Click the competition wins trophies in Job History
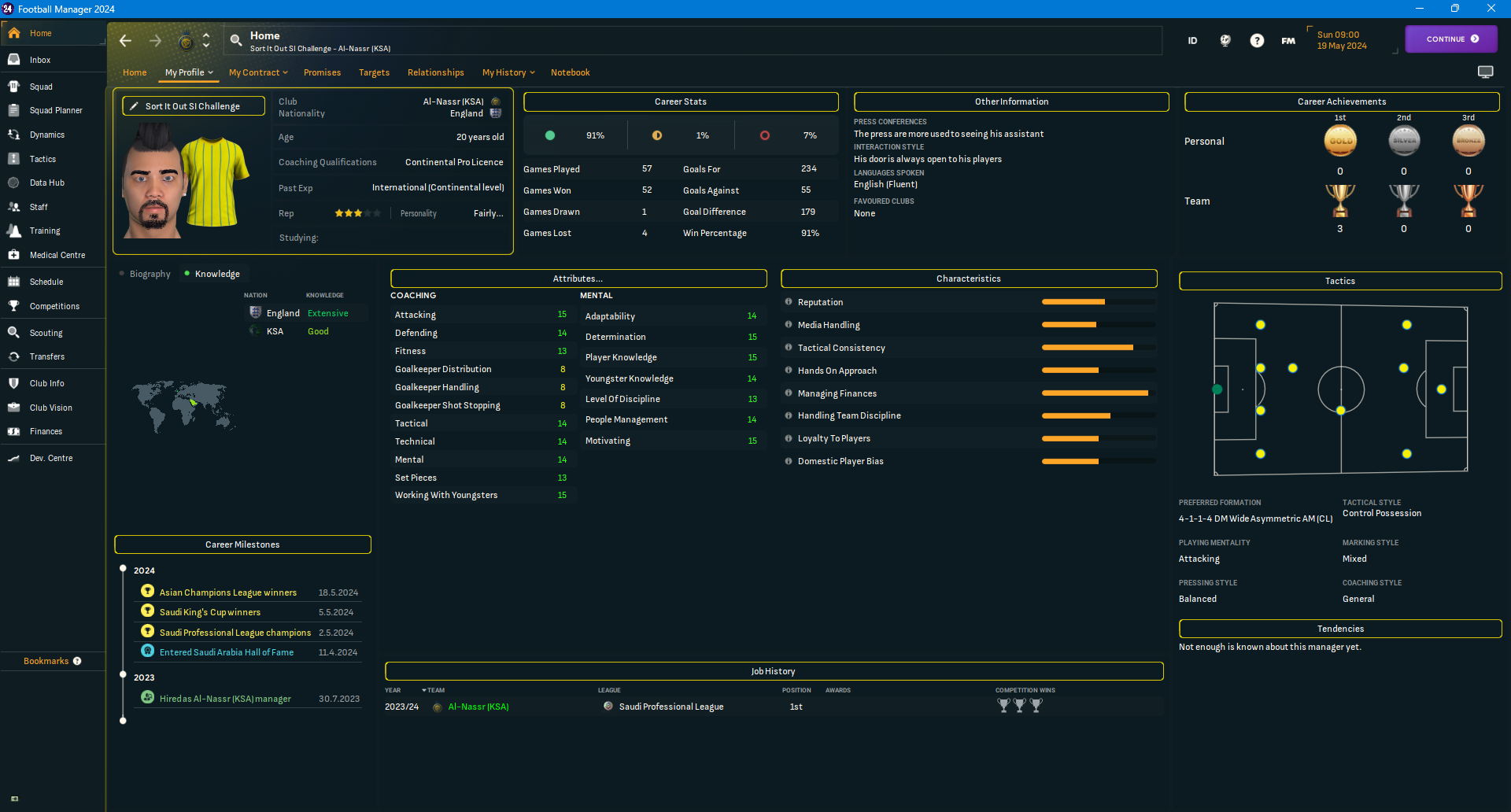Viewport: 1511px width, 812px height. tap(1020, 707)
